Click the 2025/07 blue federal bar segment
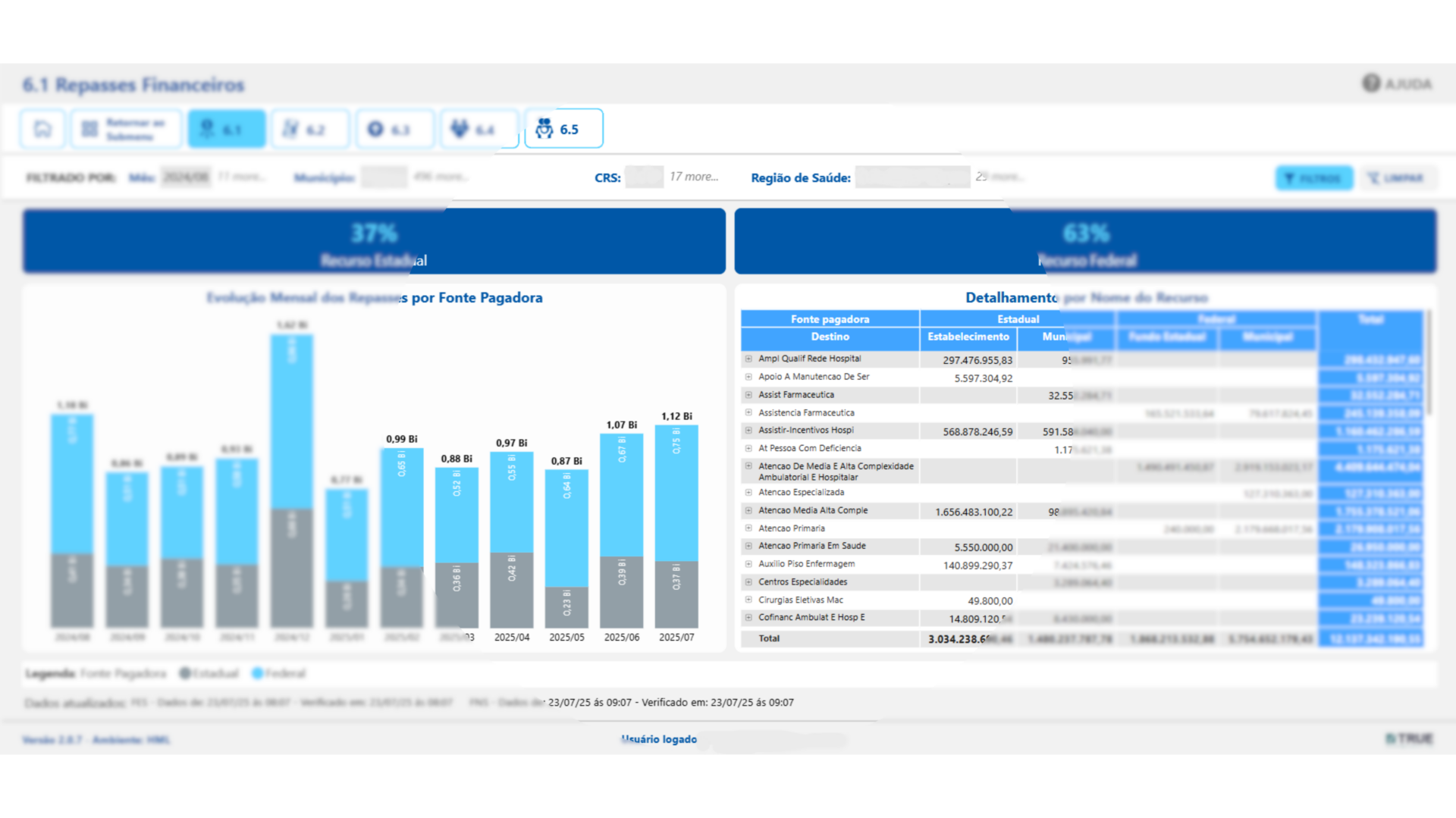Viewport: 1456px width, 818px height. (676, 493)
